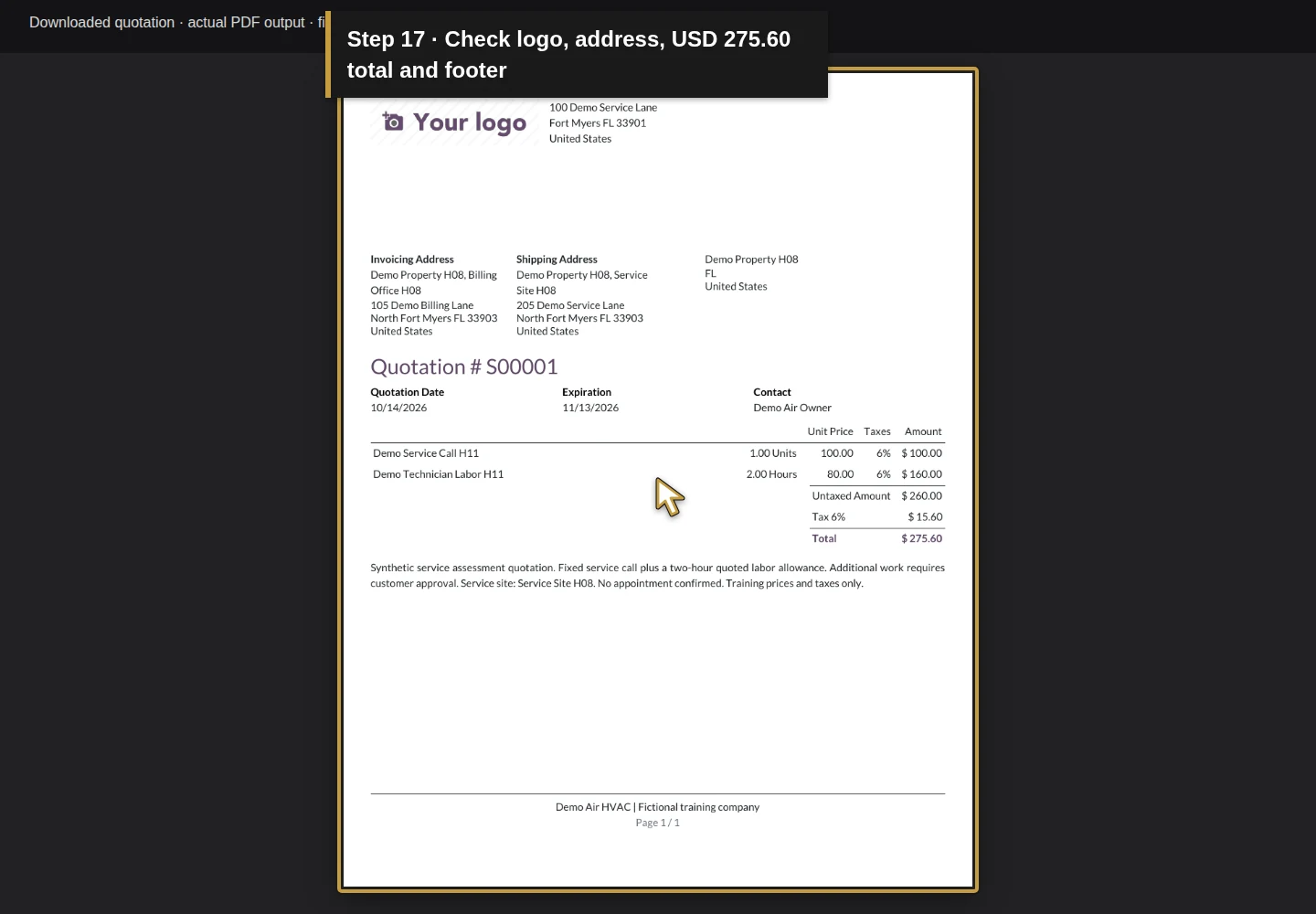This screenshot has width=1316, height=914.
Task: Select the "1.00 Units" quantity
Action: tap(773, 453)
